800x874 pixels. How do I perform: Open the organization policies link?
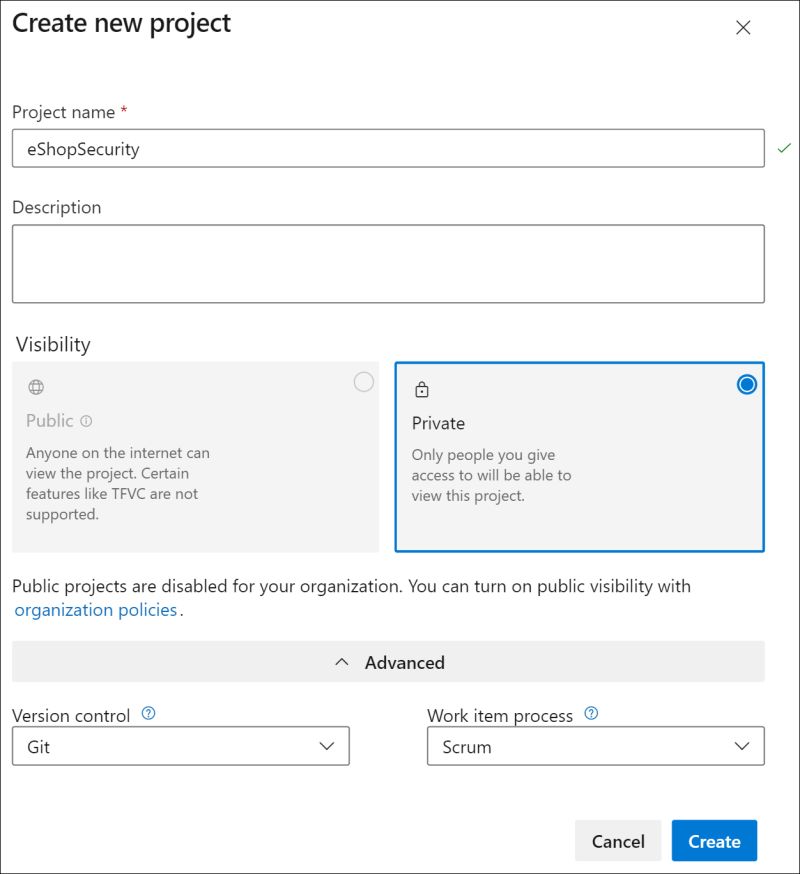pyautogui.click(x=96, y=610)
